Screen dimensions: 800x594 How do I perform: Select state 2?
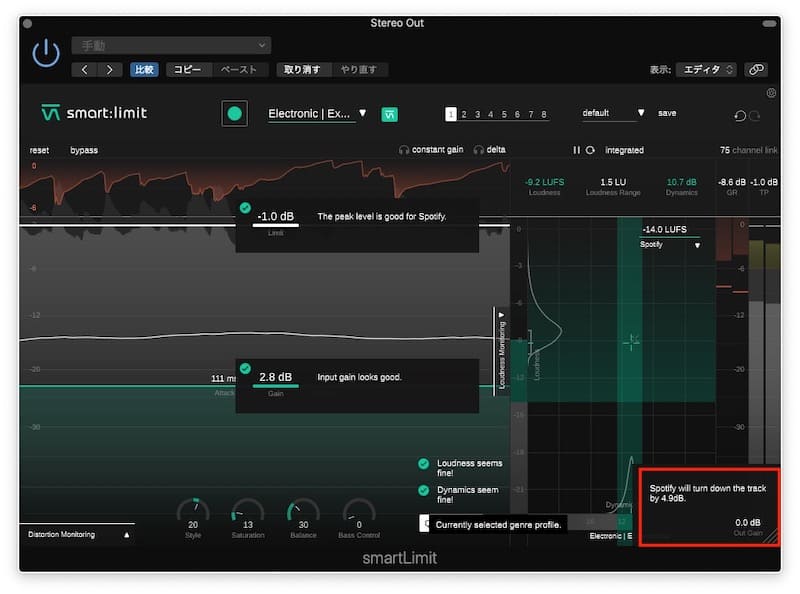(x=464, y=114)
